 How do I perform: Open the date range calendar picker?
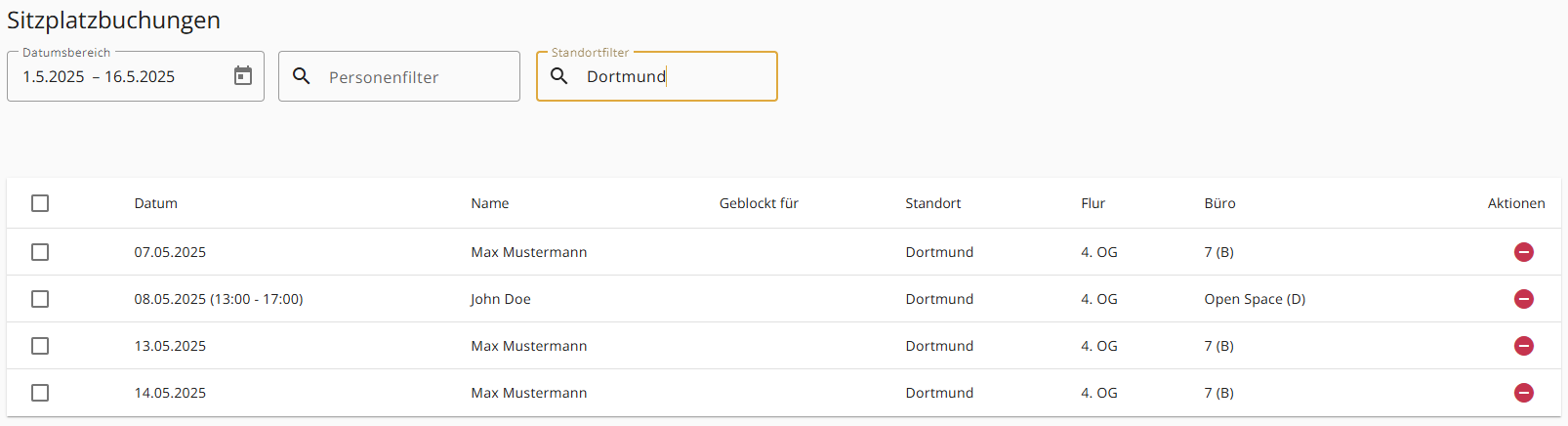click(243, 76)
